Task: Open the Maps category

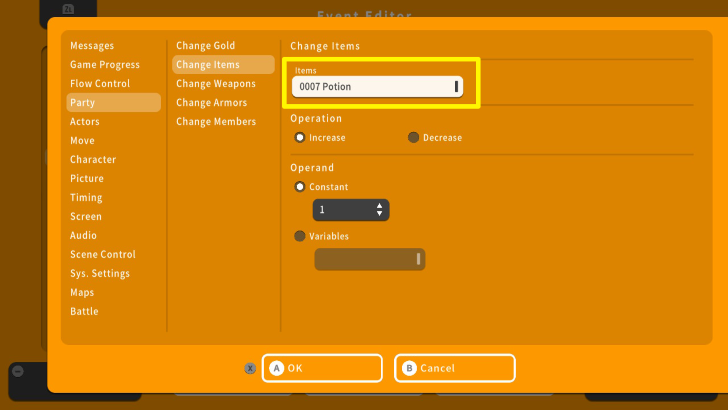Action: (82, 293)
